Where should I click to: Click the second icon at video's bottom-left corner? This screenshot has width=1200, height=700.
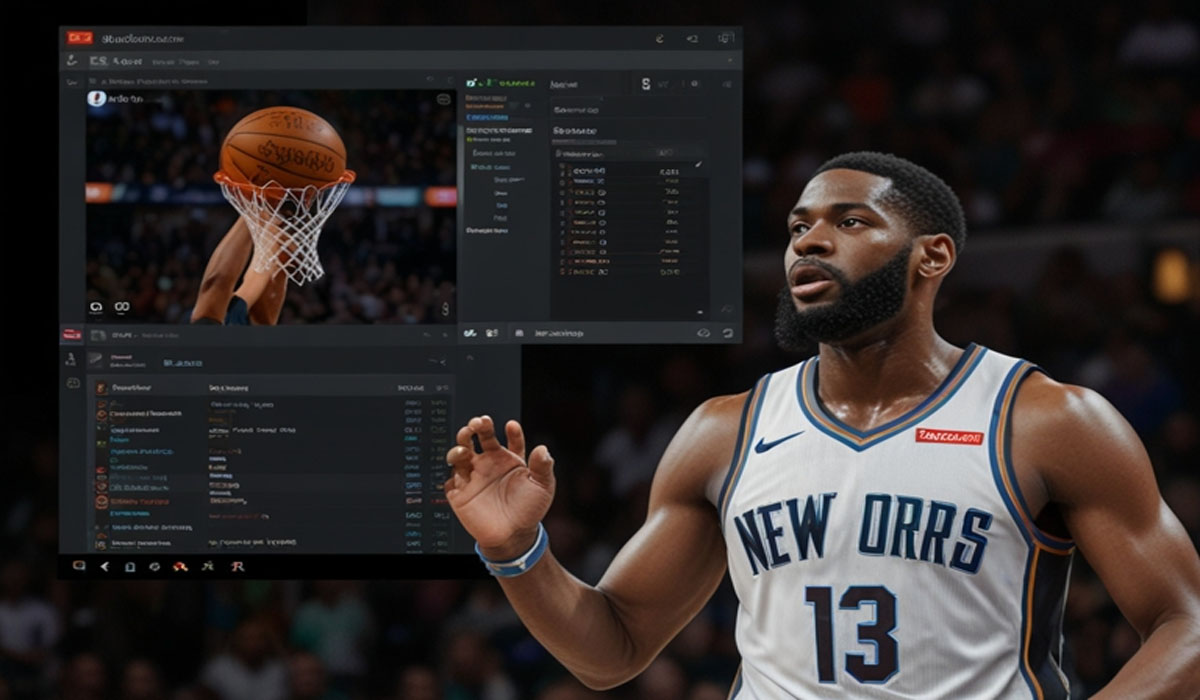pyautogui.click(x=122, y=308)
